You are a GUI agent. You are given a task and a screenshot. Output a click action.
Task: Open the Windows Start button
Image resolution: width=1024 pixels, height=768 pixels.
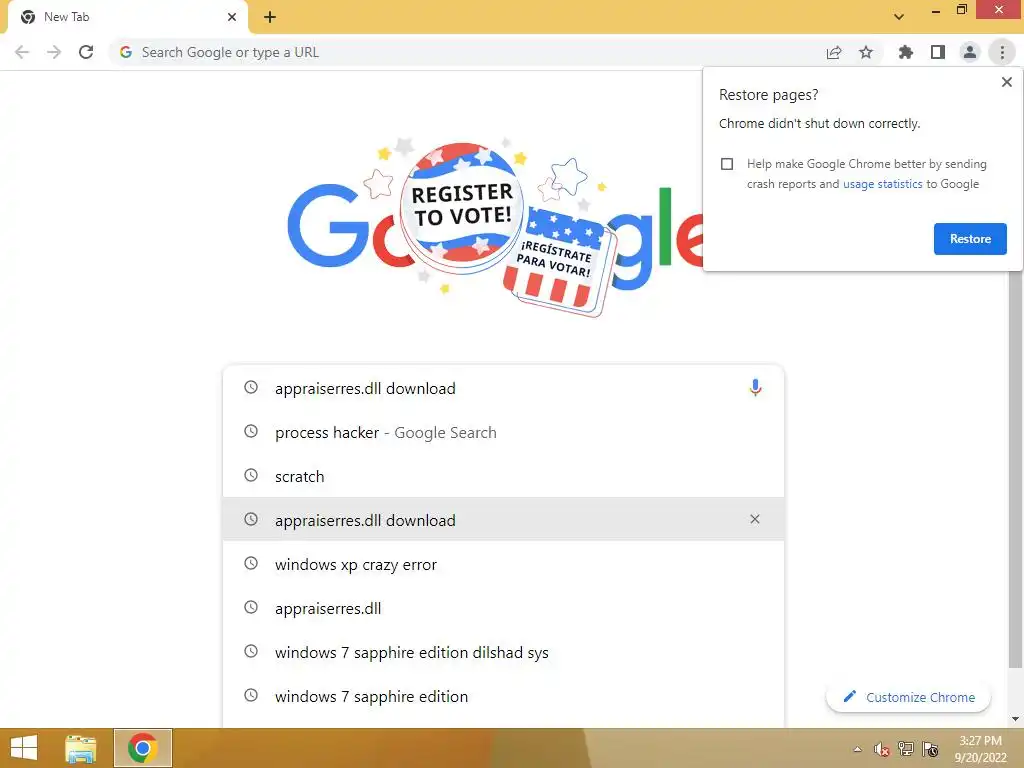tap(24, 748)
